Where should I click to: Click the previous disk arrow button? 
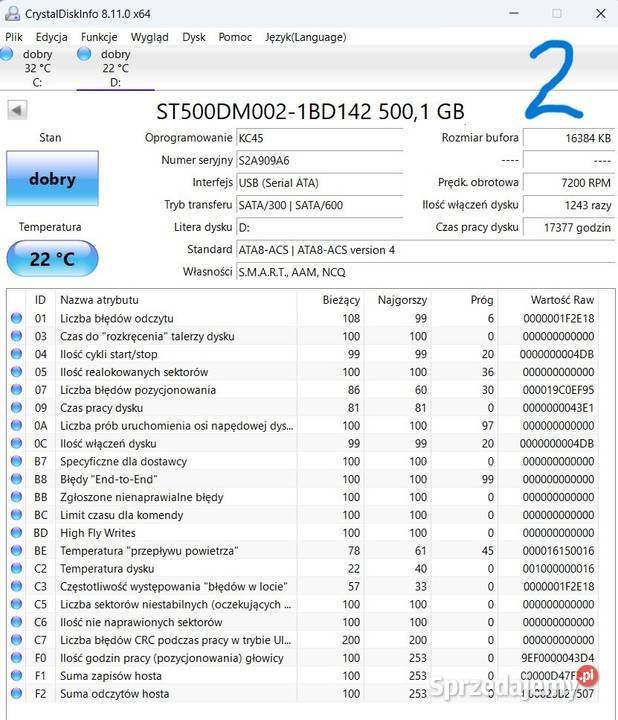(x=17, y=110)
